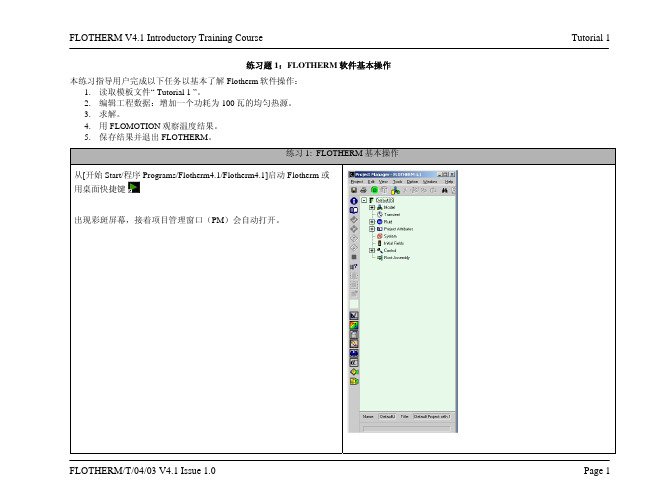Collapse the root project tree node
This screenshot has height=502, width=649.
pos(364,200)
